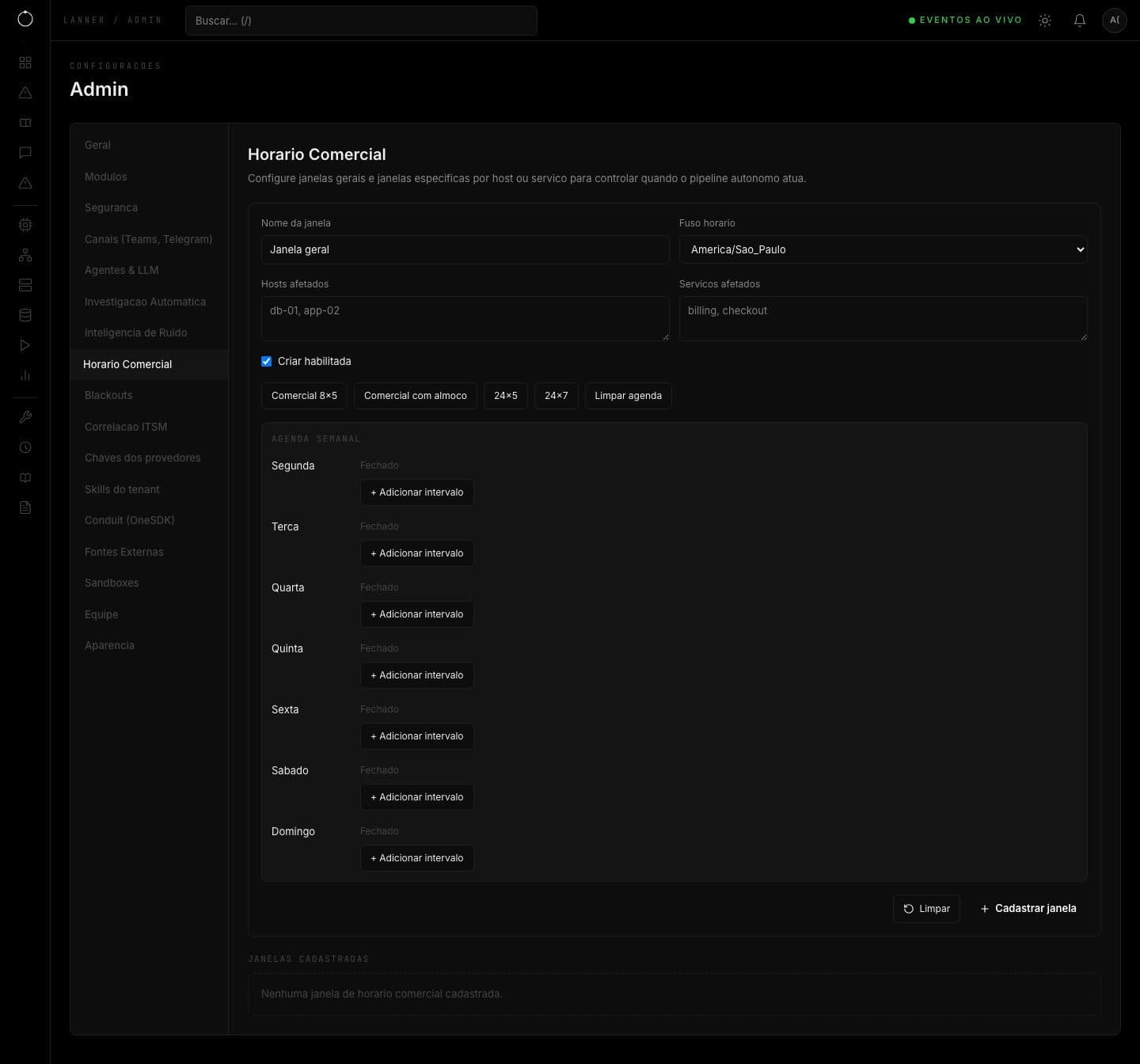This screenshot has height=1064, width=1140.
Task: Switch to Inteligencia de Ruido section
Action: pyautogui.click(x=149, y=332)
